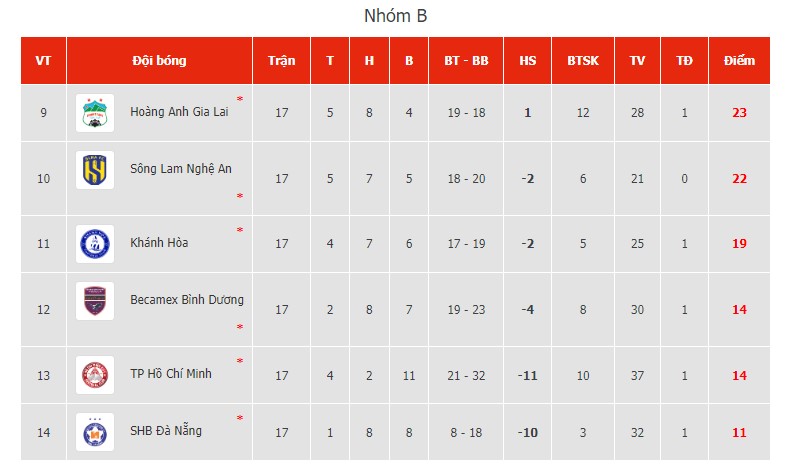Click TP Hồ Chí Minh team name

(171, 374)
